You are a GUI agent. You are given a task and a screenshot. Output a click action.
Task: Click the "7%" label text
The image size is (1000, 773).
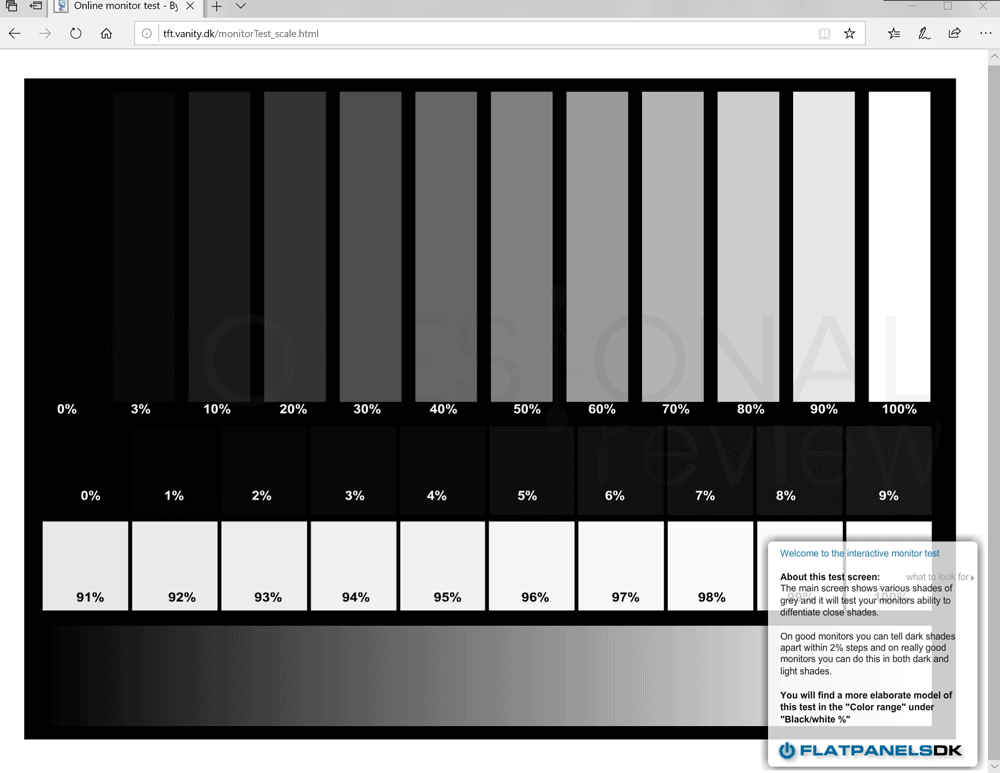coord(705,496)
